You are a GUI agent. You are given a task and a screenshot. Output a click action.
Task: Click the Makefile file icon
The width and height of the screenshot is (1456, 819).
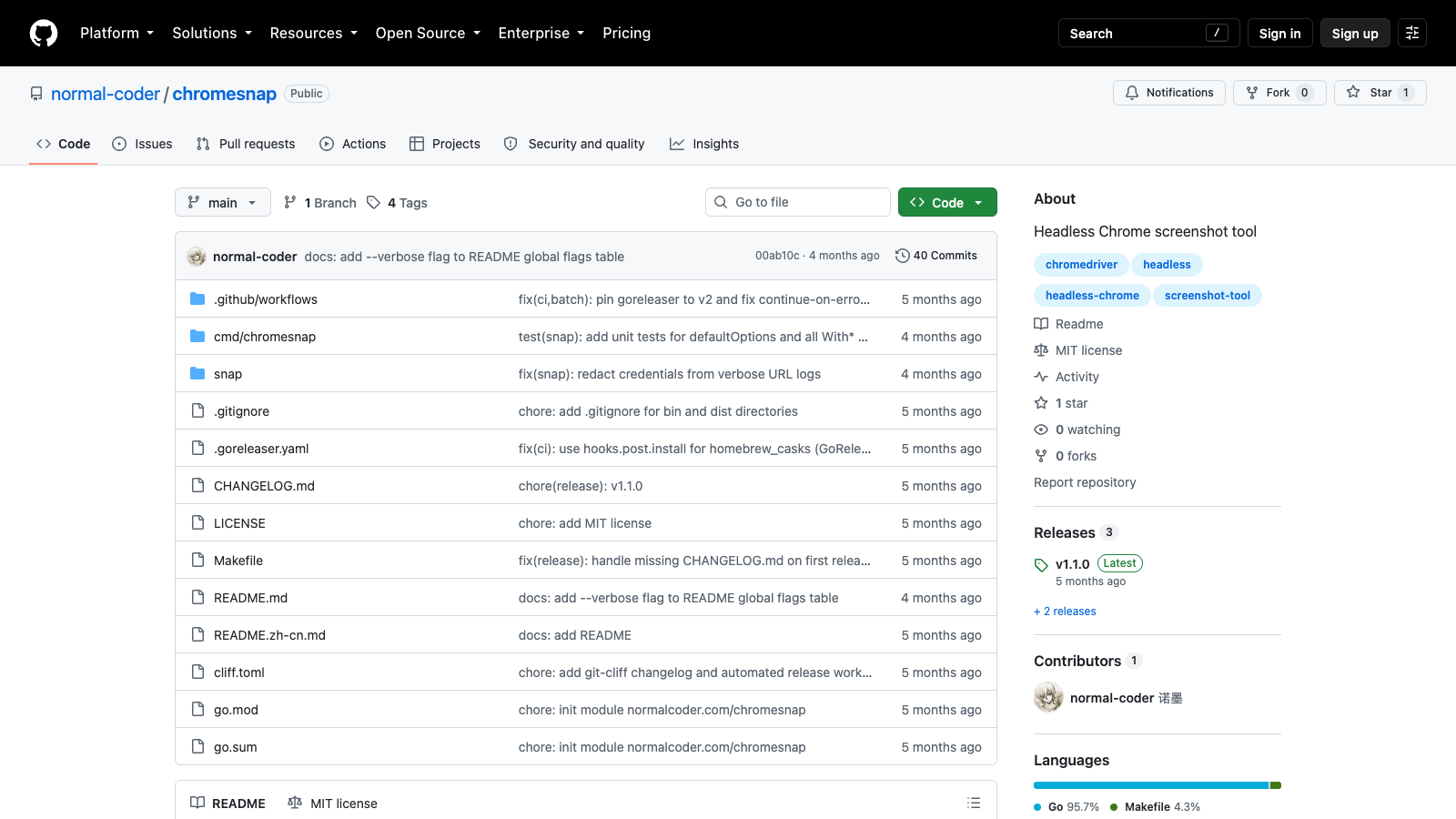click(197, 560)
